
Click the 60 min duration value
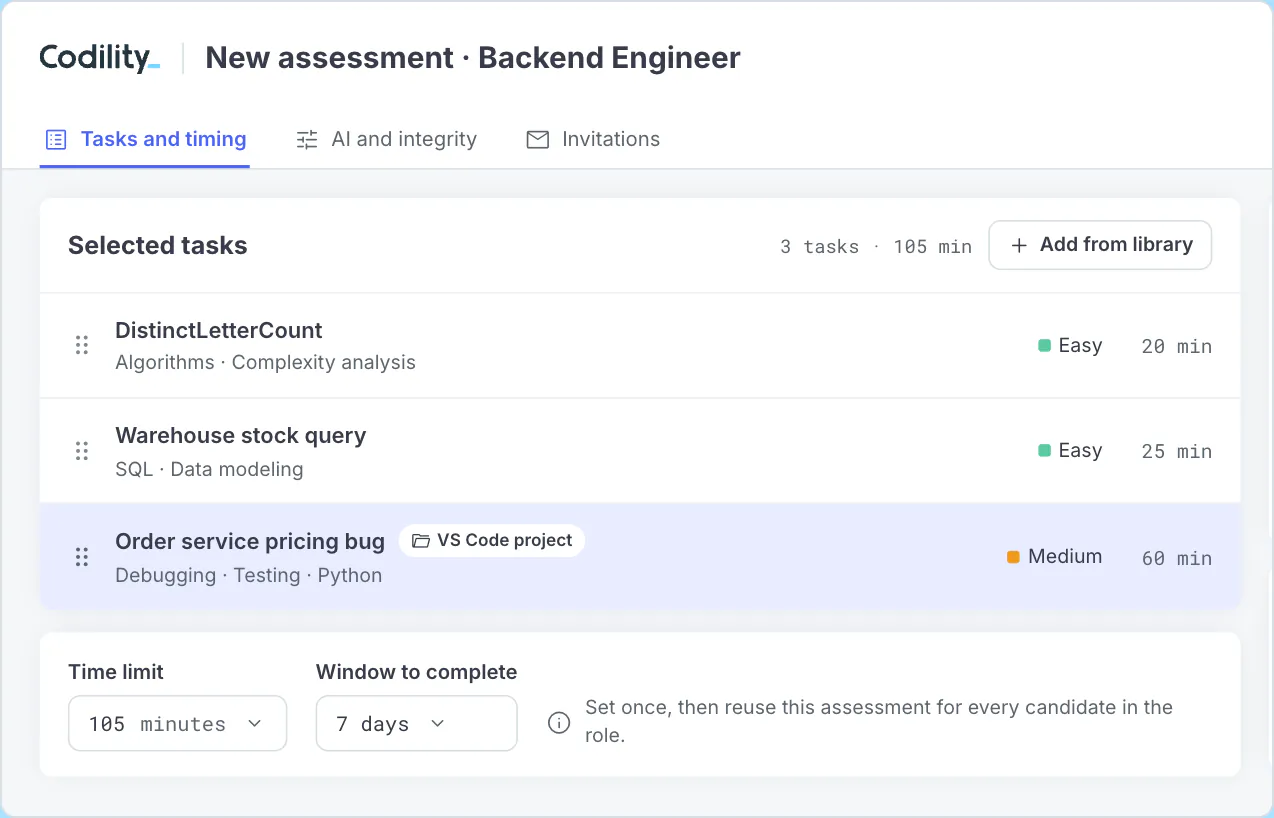pyautogui.click(x=1176, y=558)
